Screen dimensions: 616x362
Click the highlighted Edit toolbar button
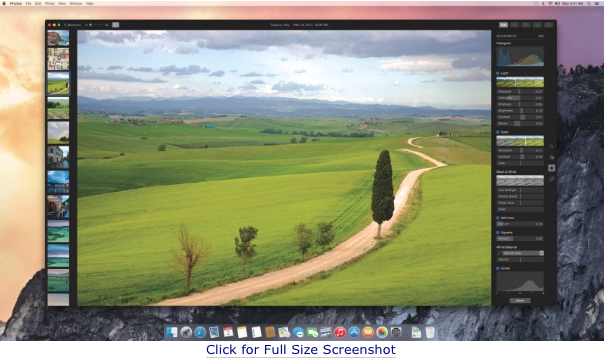[x=503, y=25]
